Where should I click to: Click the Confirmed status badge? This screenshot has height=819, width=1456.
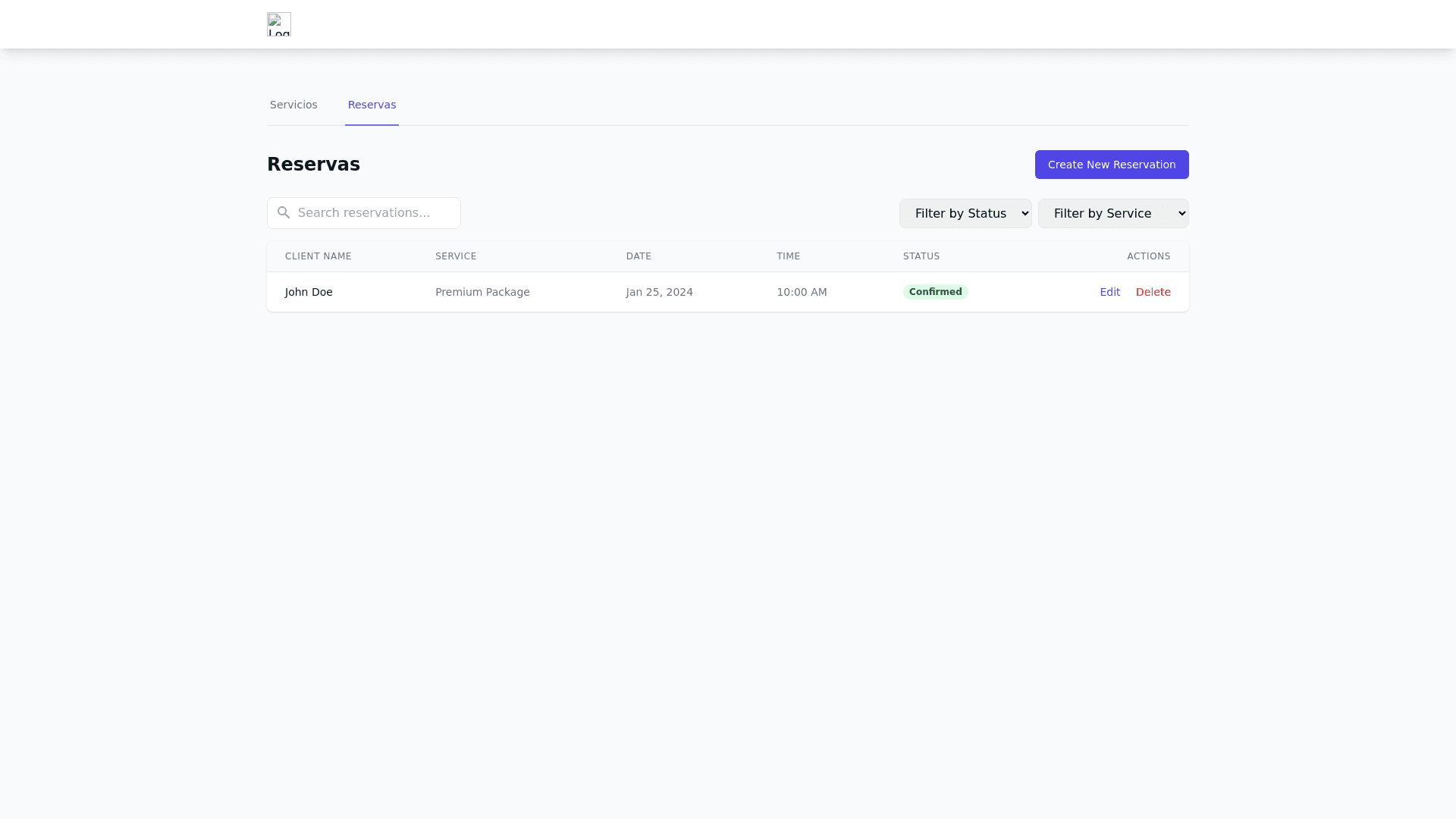[935, 292]
